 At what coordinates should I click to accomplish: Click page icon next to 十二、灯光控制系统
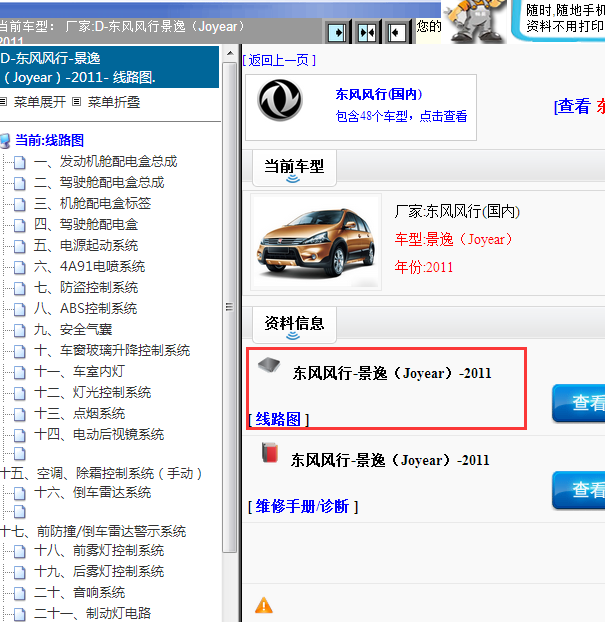pyautogui.click(x=19, y=394)
